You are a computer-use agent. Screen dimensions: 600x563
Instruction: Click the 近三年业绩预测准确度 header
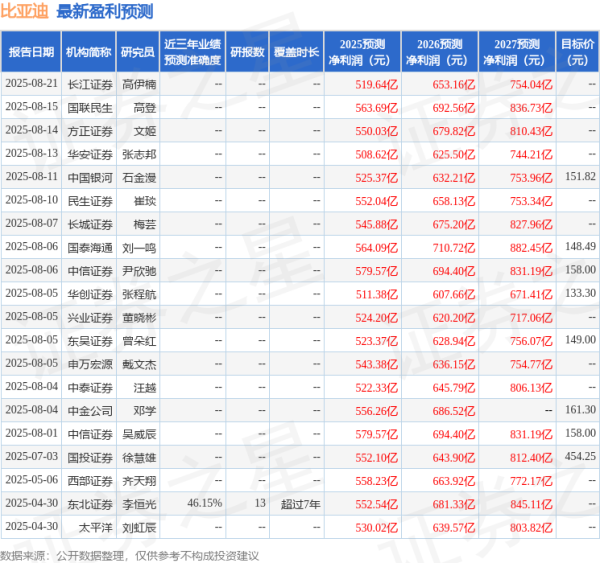tap(192, 52)
